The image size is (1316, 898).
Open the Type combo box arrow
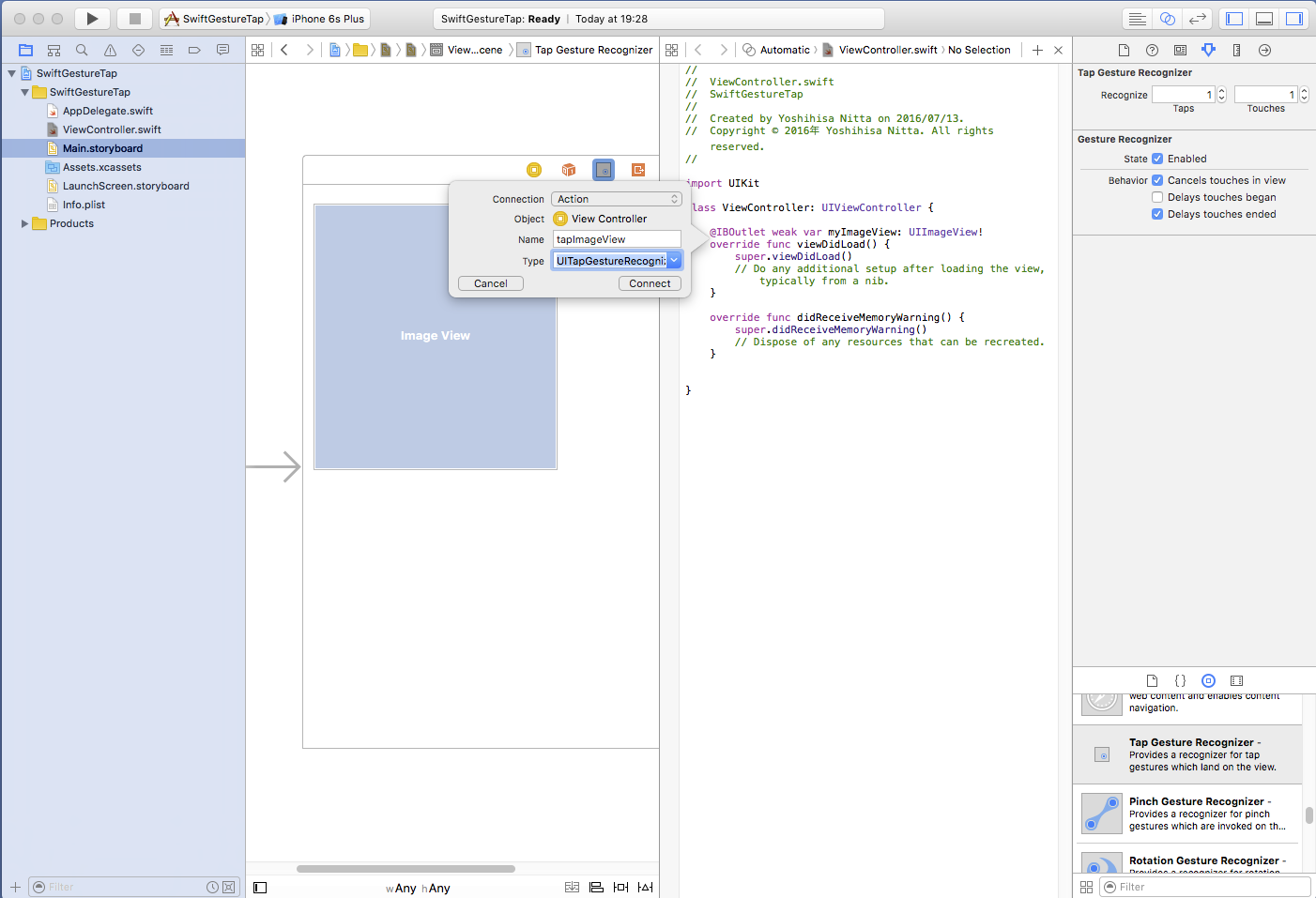pyautogui.click(x=674, y=261)
